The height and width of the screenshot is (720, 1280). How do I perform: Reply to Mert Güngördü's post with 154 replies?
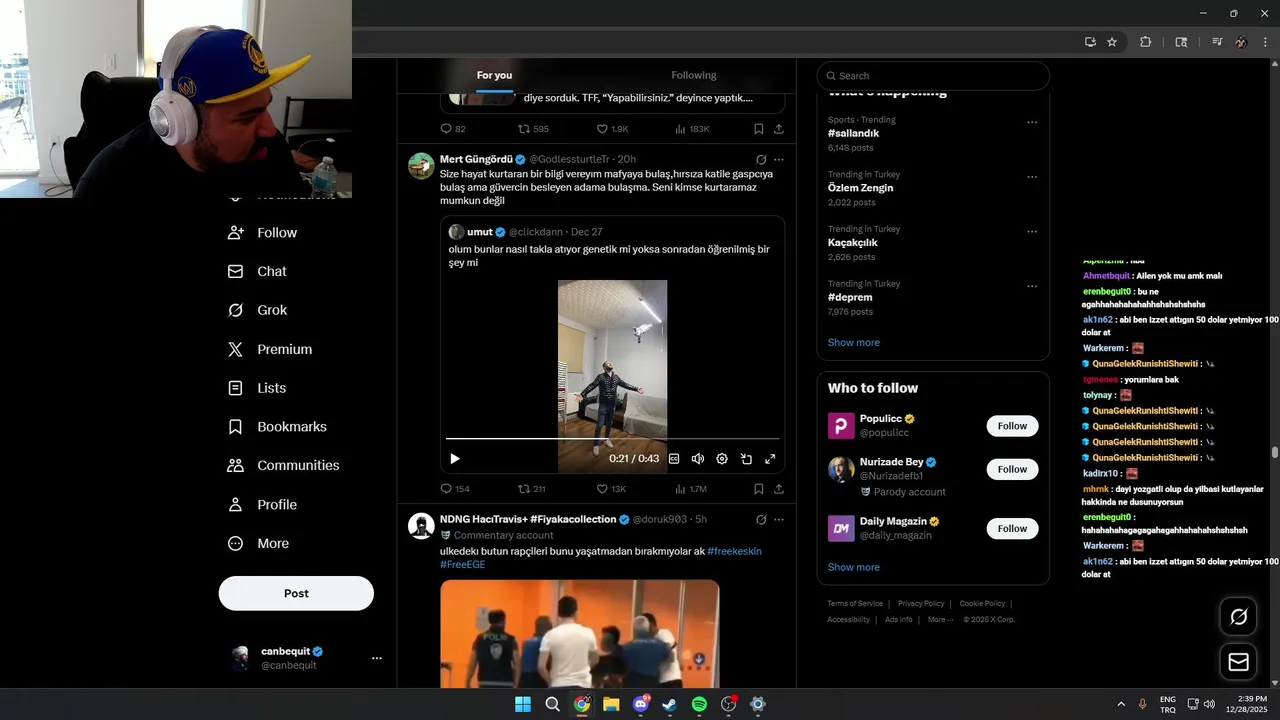(x=455, y=489)
